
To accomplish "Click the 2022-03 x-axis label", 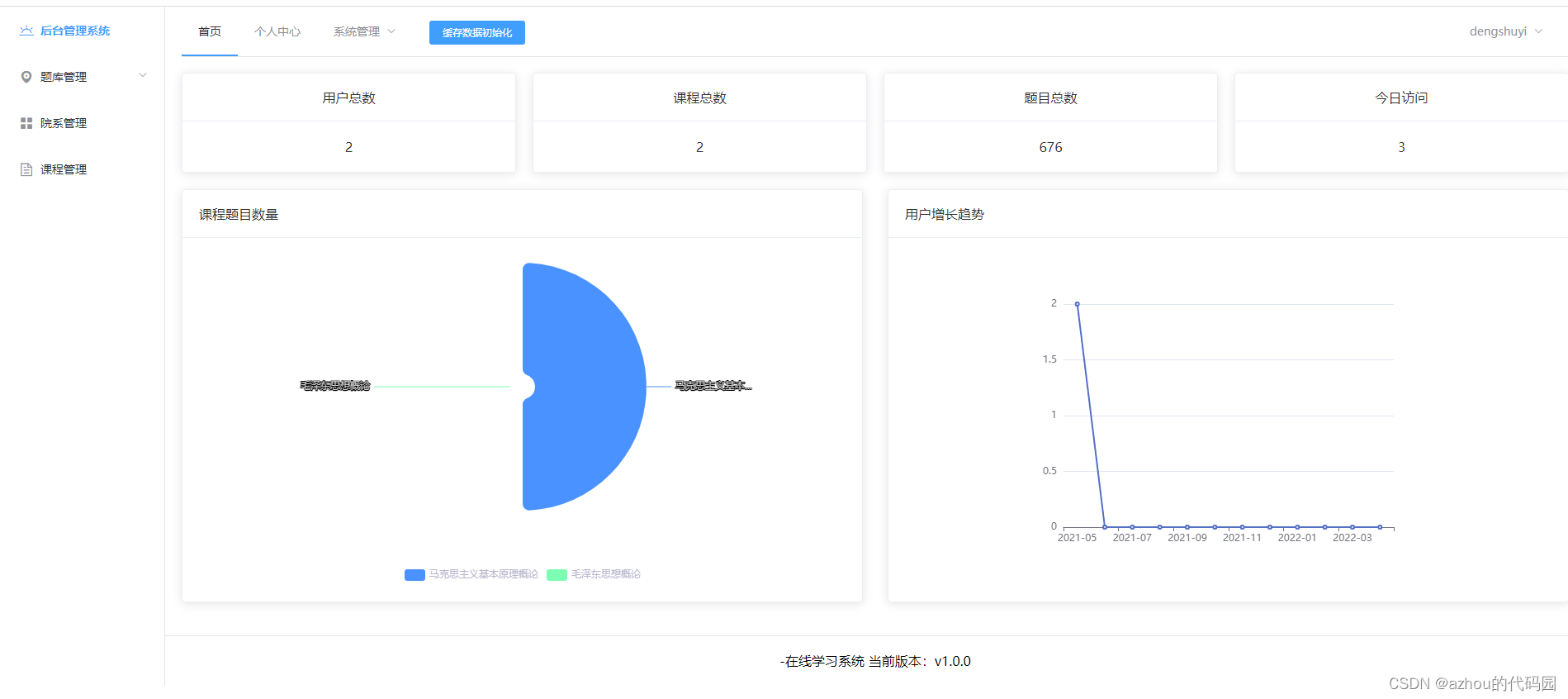I will pyautogui.click(x=1352, y=538).
